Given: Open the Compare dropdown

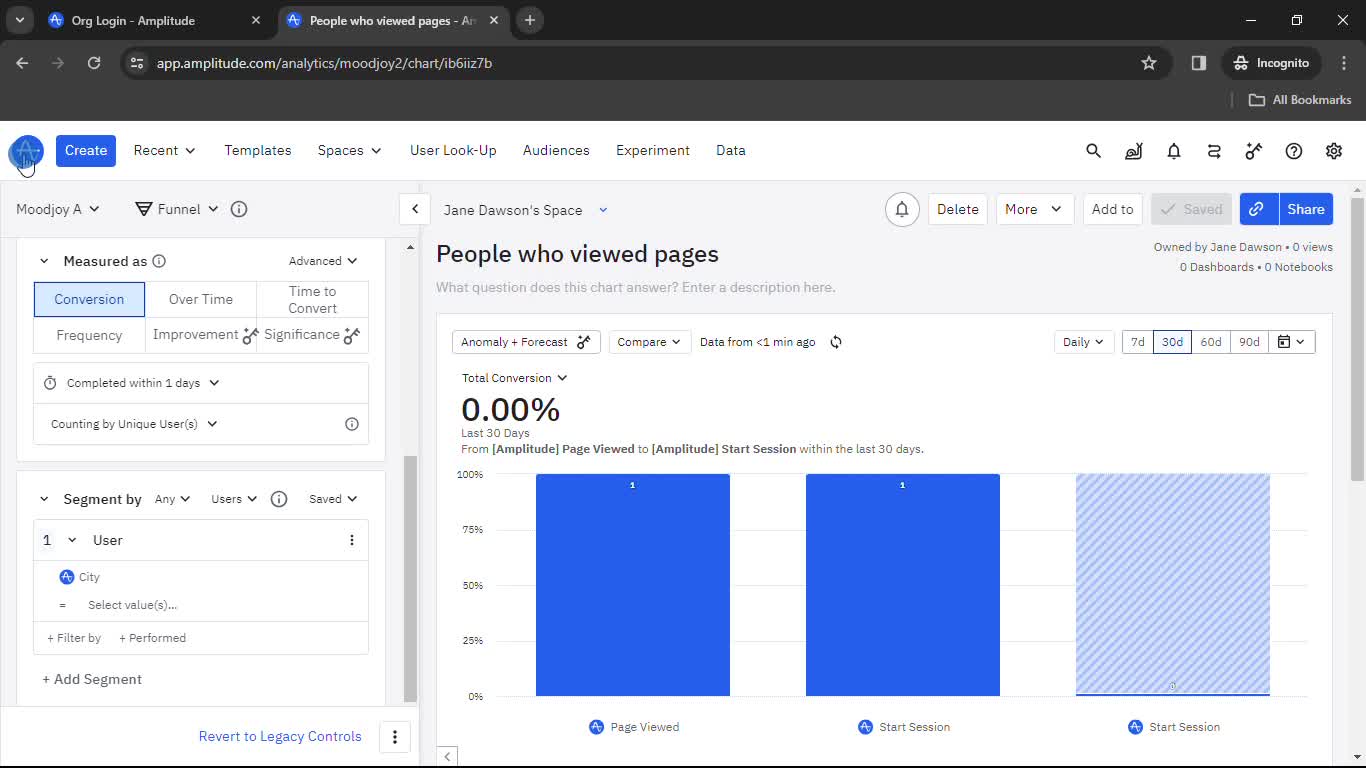Looking at the screenshot, I should 649,342.
